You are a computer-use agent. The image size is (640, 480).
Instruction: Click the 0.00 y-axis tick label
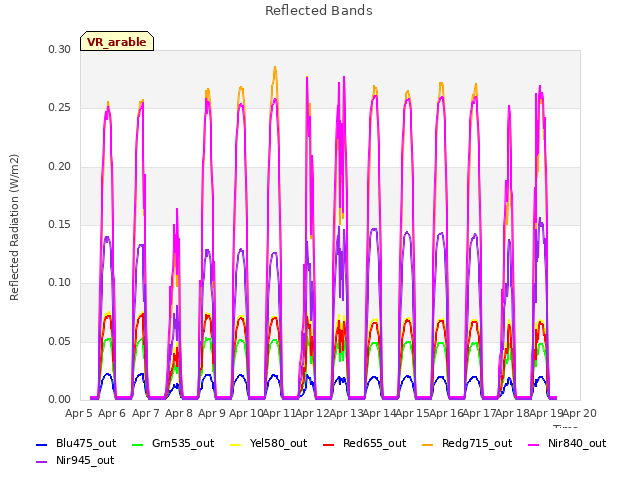(x=60, y=399)
